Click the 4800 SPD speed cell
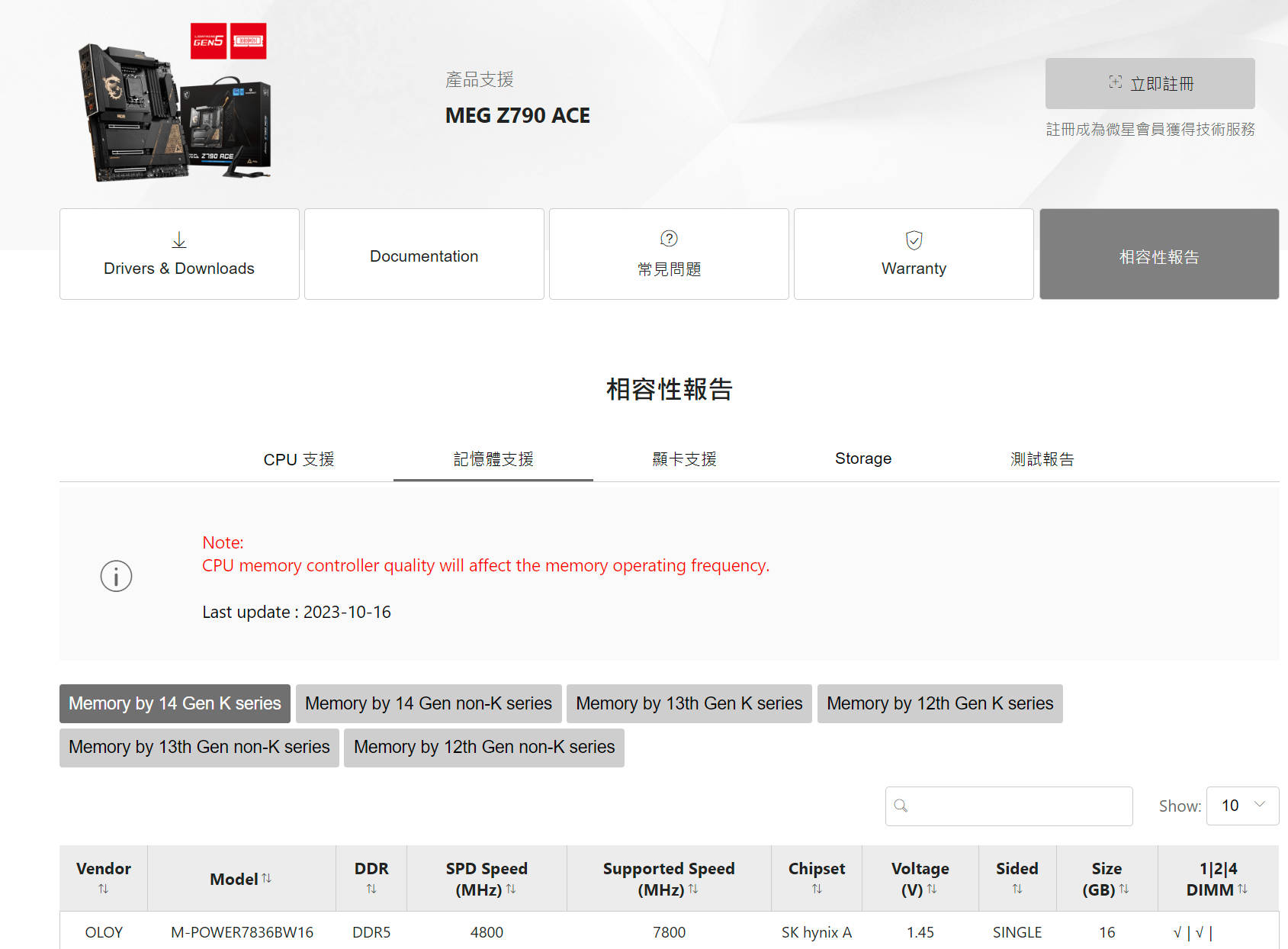The width and height of the screenshot is (1288, 949). (487, 932)
